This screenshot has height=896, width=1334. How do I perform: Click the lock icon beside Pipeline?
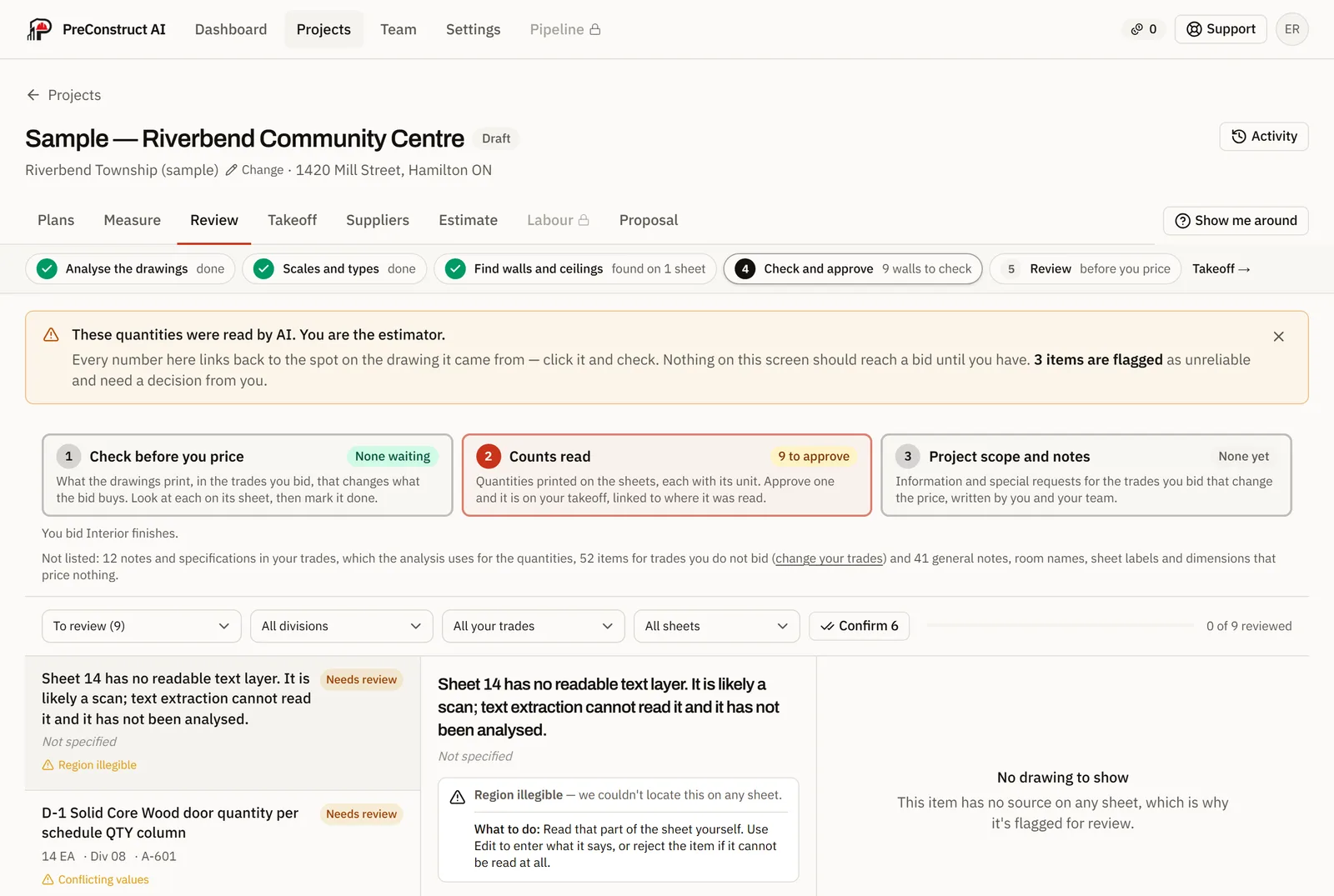pyautogui.click(x=595, y=29)
